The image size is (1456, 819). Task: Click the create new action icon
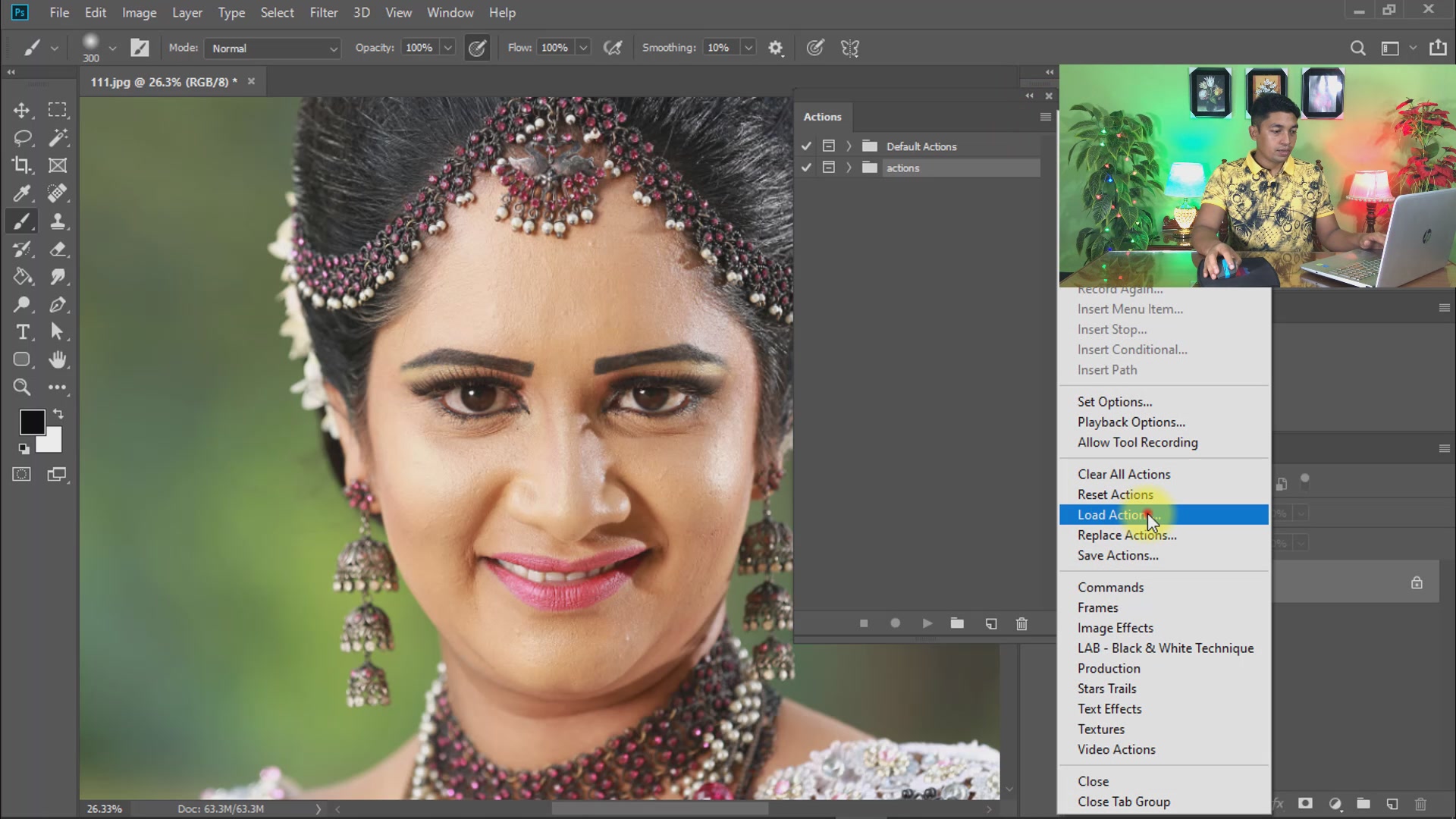click(990, 623)
